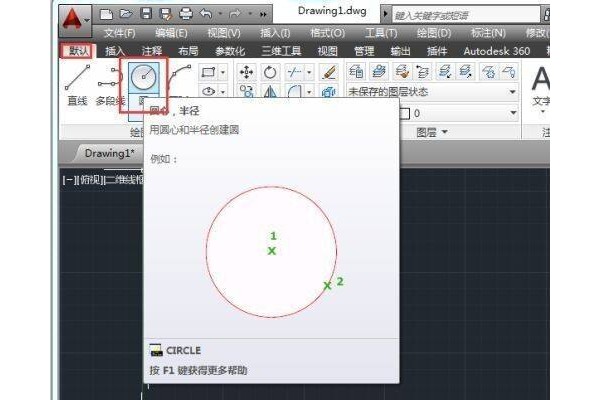The height and width of the screenshot is (400, 600).
Task: Click the Layer Freeze icon
Action: click(489, 72)
